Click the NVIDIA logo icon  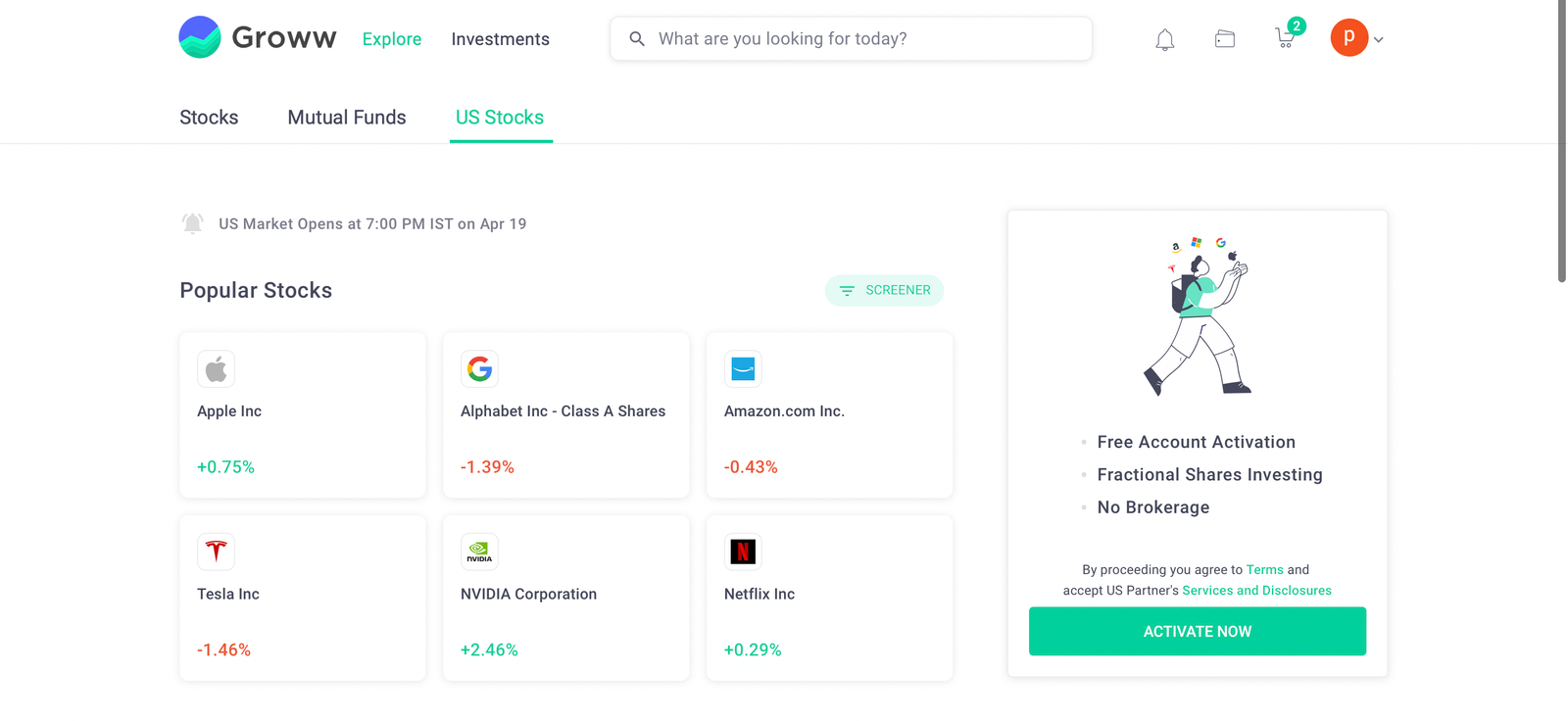pos(479,552)
